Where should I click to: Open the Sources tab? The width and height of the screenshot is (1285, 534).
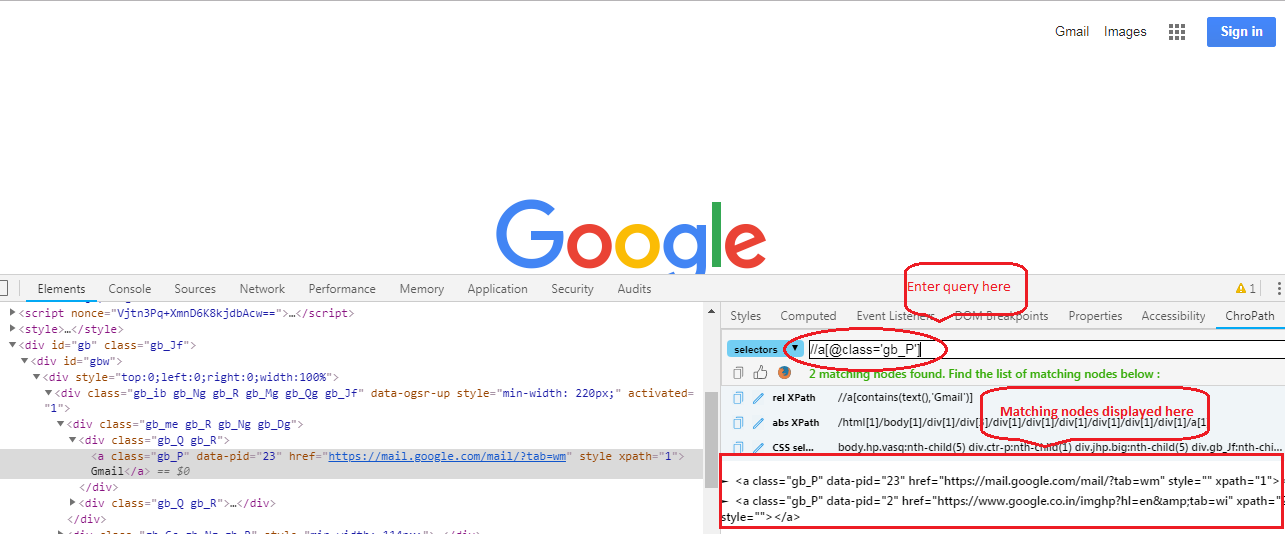coord(195,289)
